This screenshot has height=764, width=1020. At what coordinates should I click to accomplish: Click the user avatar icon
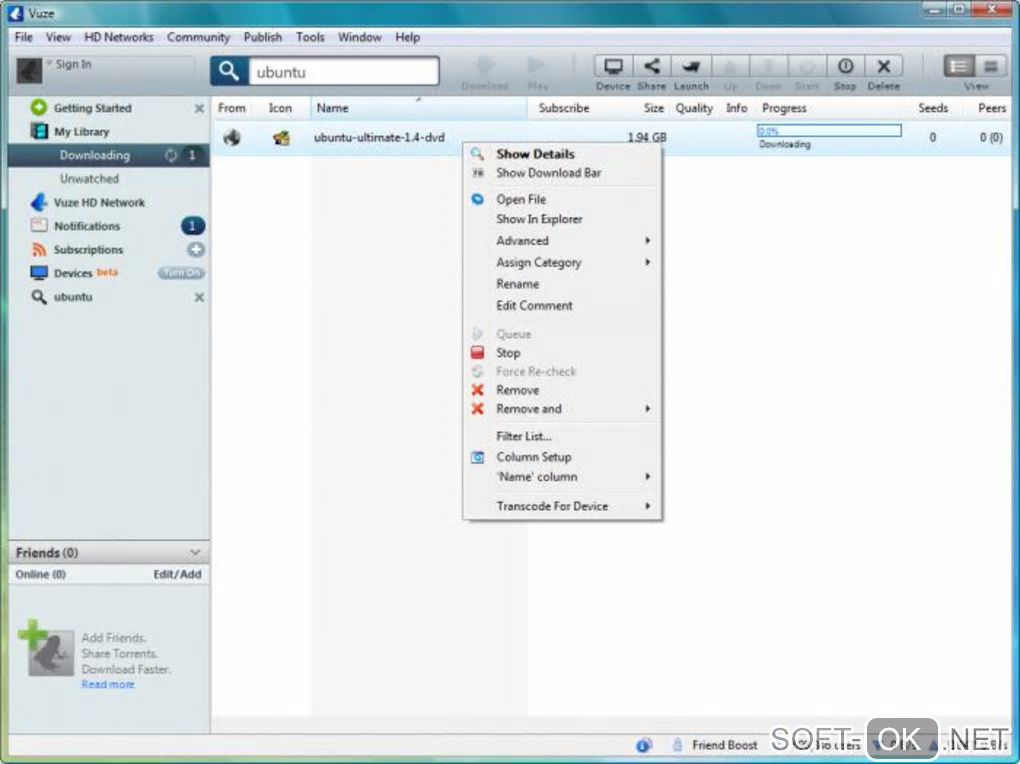coord(29,70)
